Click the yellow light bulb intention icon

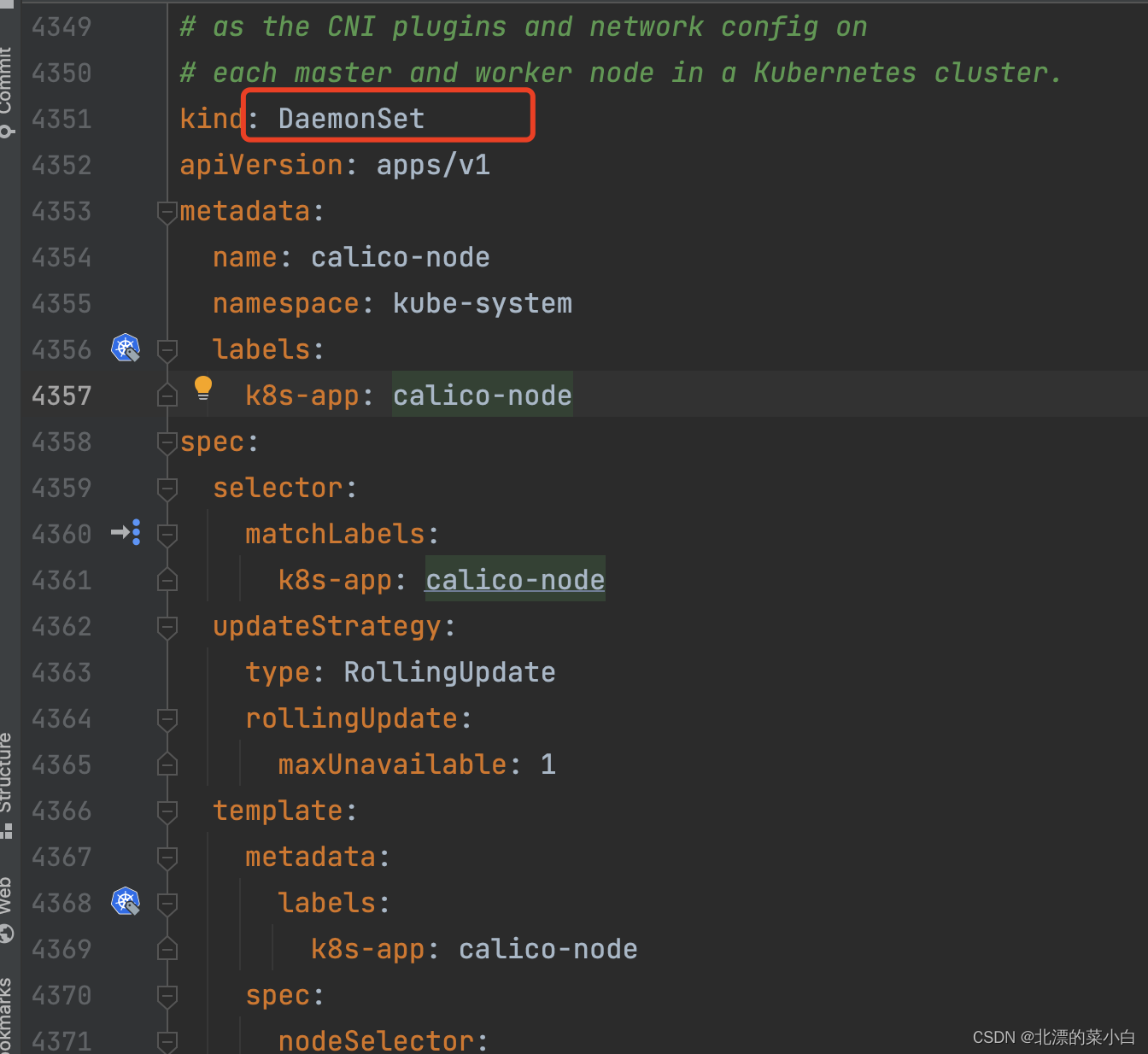pyautogui.click(x=203, y=388)
